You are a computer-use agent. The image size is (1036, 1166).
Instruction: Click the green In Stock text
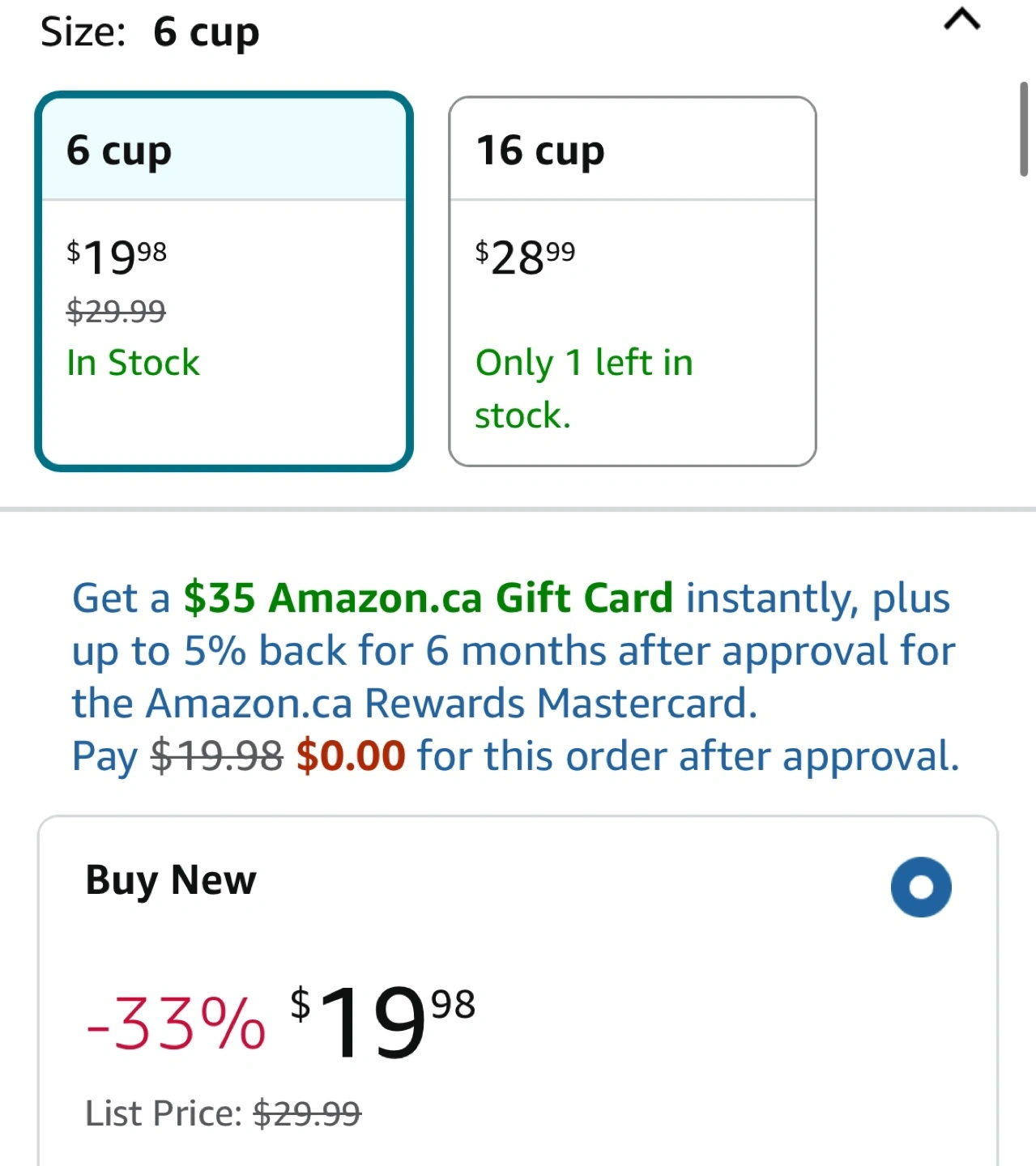tap(133, 363)
